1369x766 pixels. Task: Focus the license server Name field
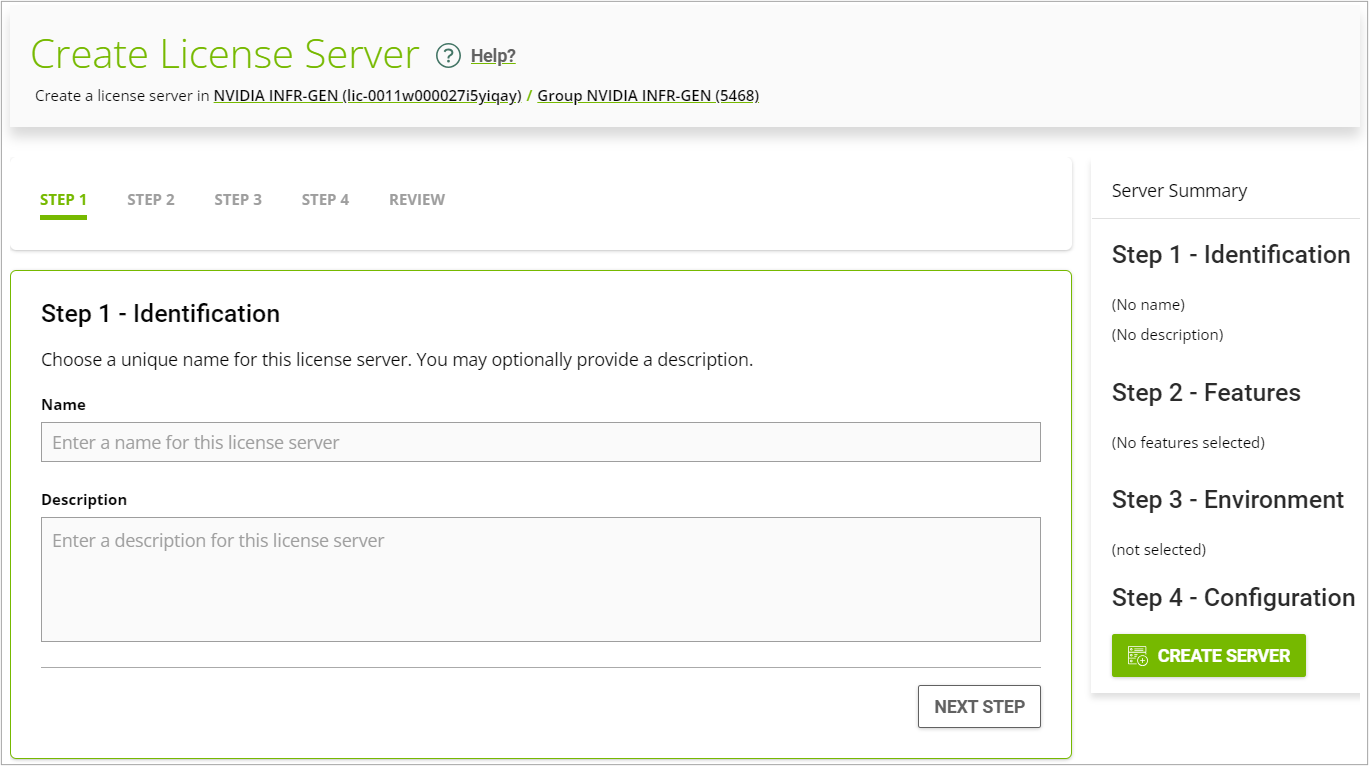540,442
